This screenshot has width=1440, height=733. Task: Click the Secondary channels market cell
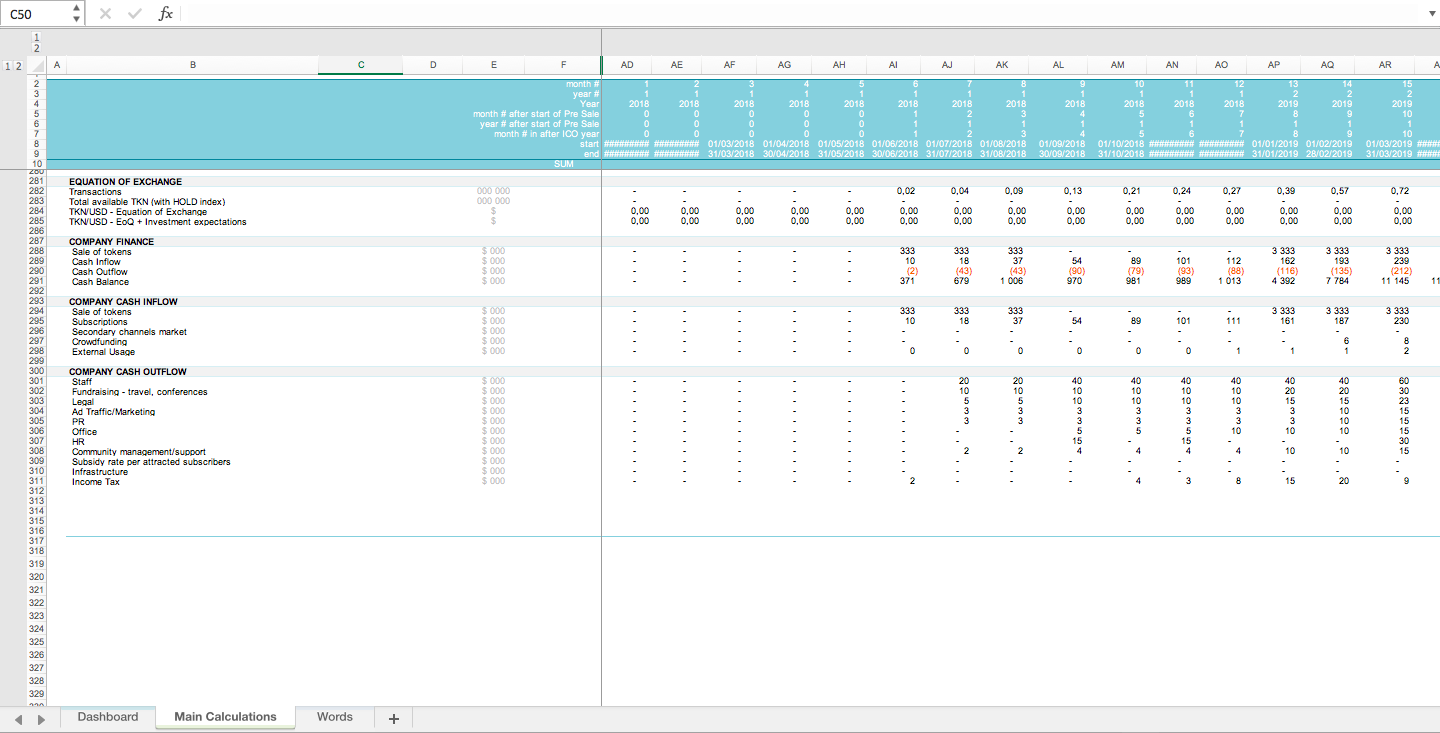coord(129,332)
